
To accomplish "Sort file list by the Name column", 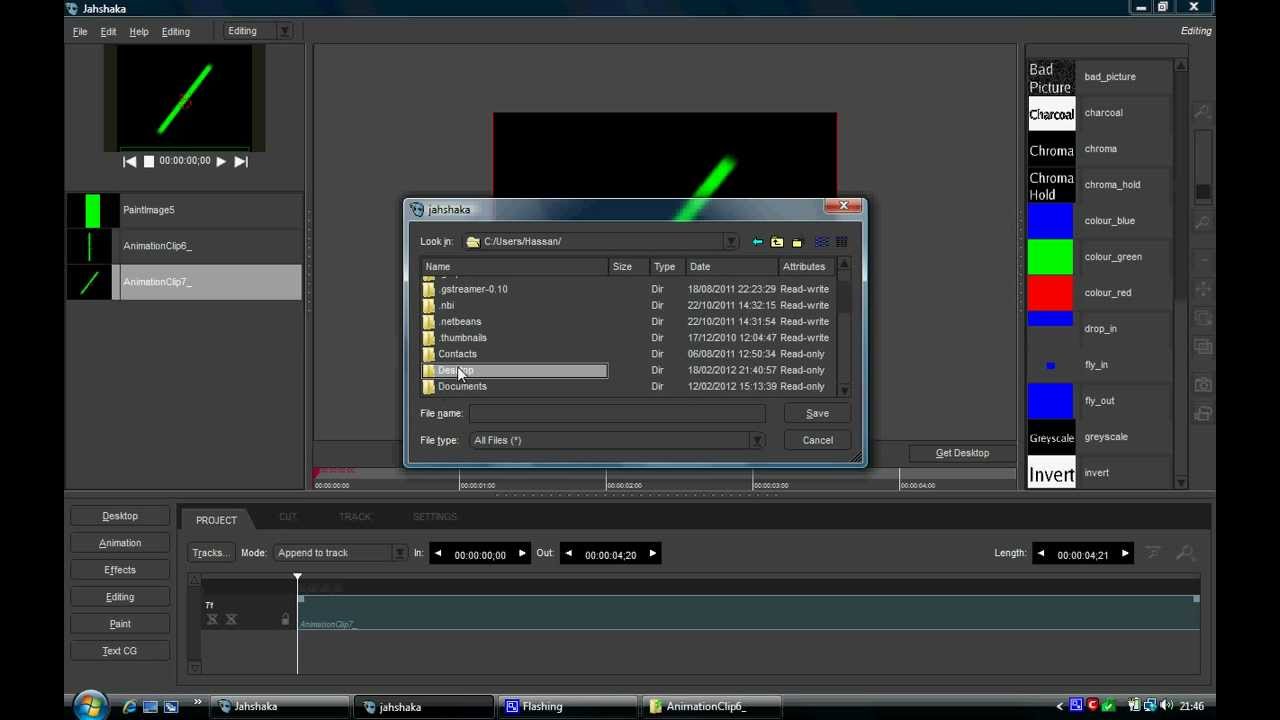I will 514,267.
